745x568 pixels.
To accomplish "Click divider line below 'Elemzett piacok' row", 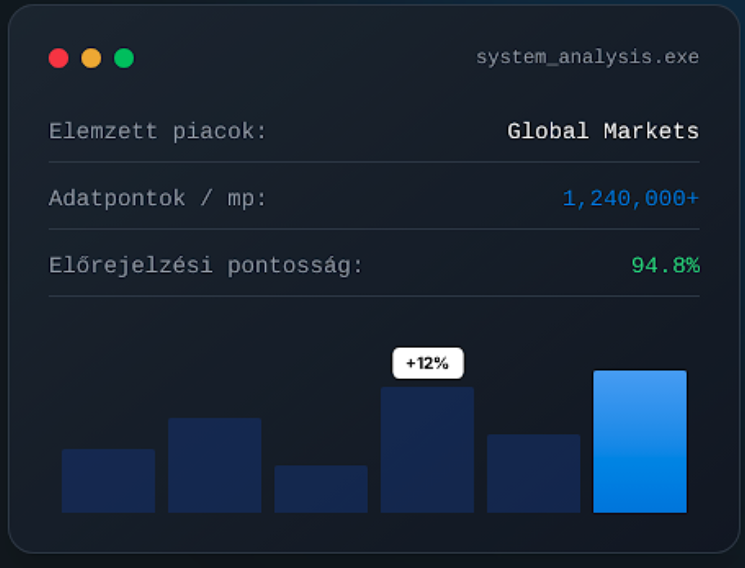I will pos(374,162).
